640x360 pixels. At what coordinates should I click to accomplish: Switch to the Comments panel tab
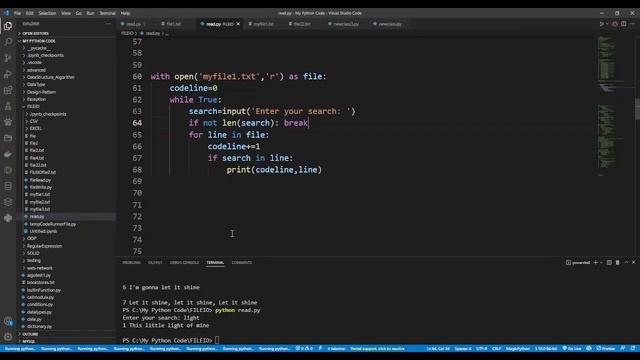coord(242,262)
